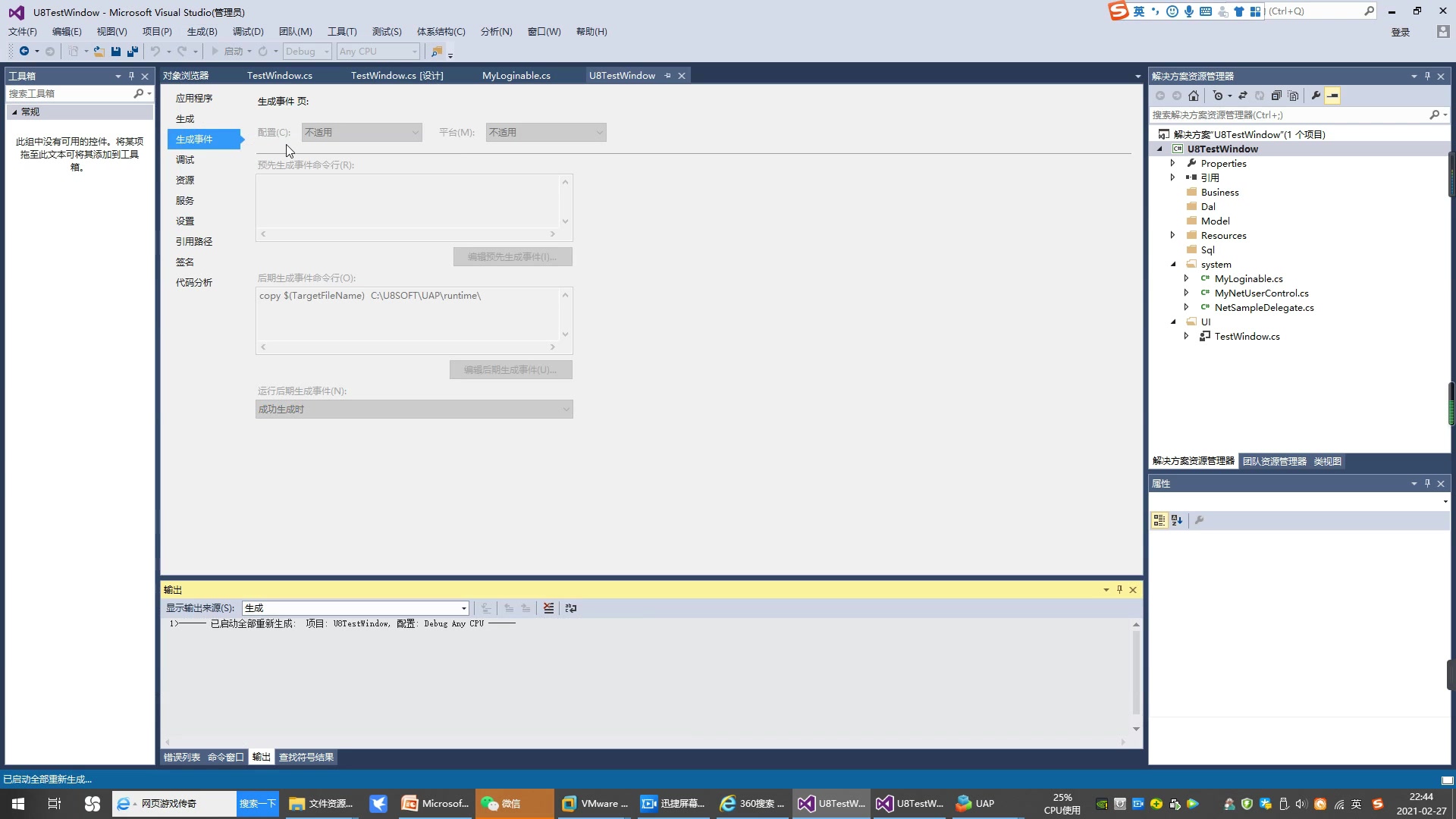
Task: Toggle auto-hide pin on Solution Explorer panel
Action: click(1427, 76)
